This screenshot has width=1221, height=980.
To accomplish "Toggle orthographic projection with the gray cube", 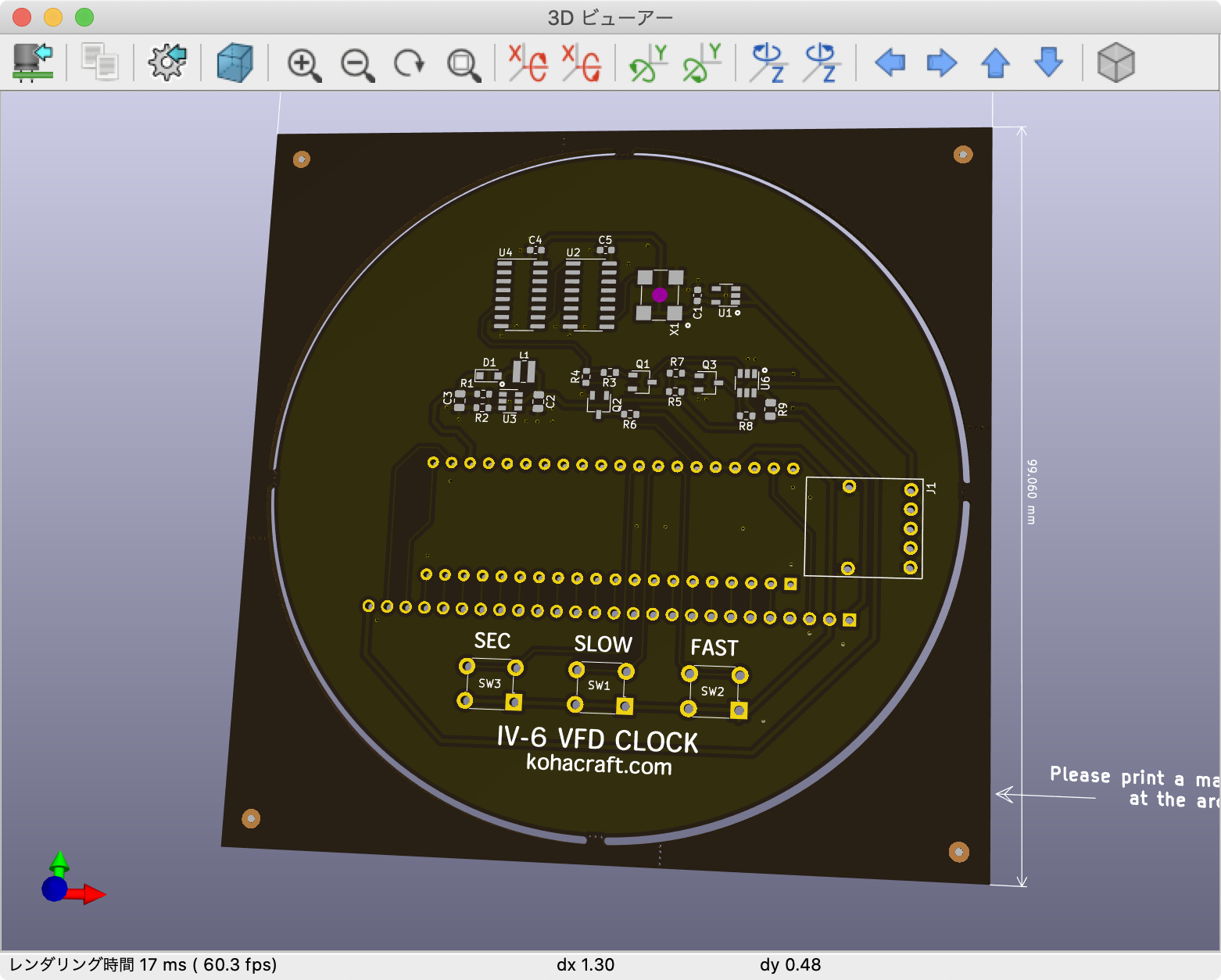I will pyautogui.click(x=1115, y=63).
